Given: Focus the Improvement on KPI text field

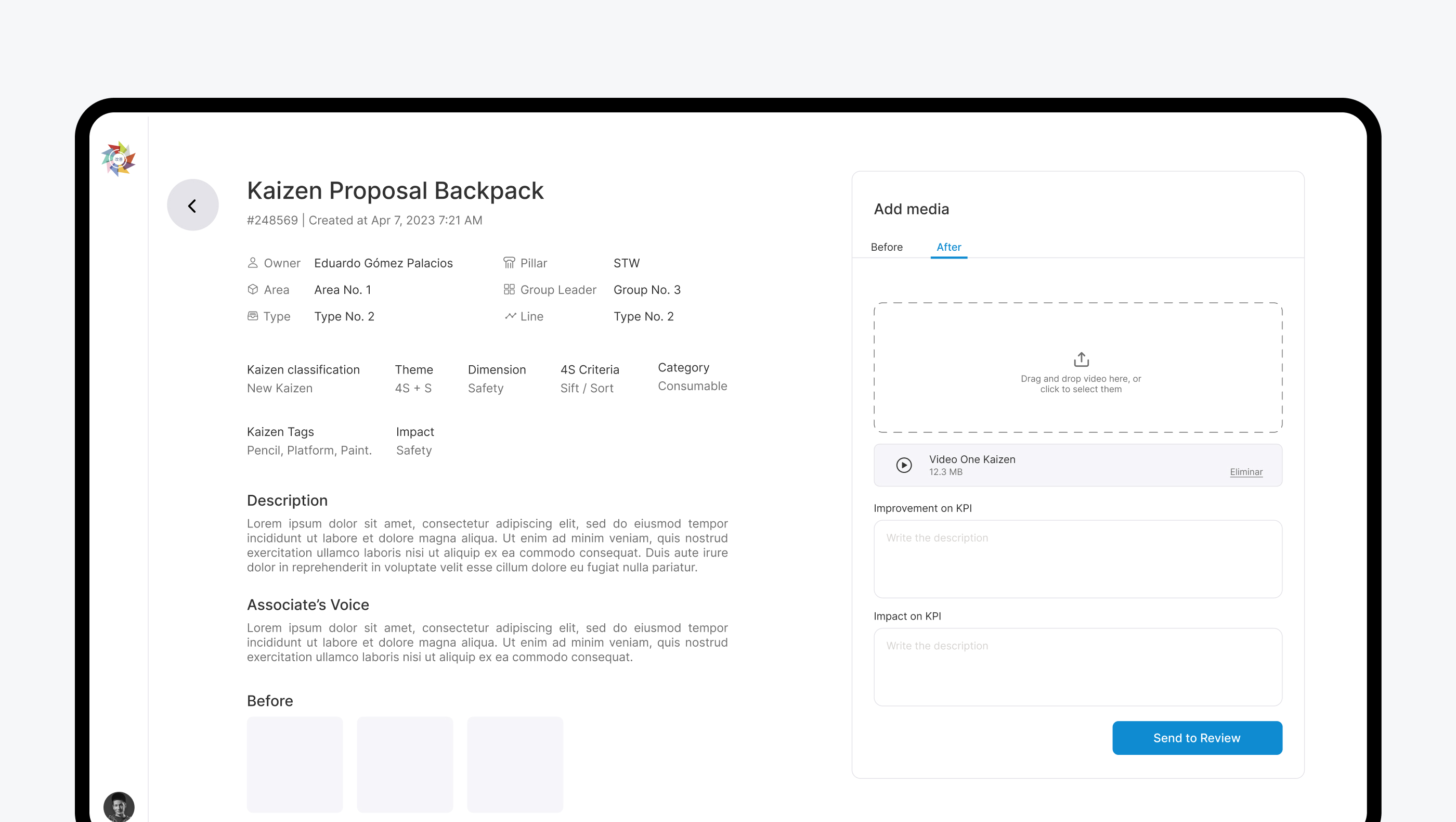Looking at the screenshot, I should point(1078,559).
